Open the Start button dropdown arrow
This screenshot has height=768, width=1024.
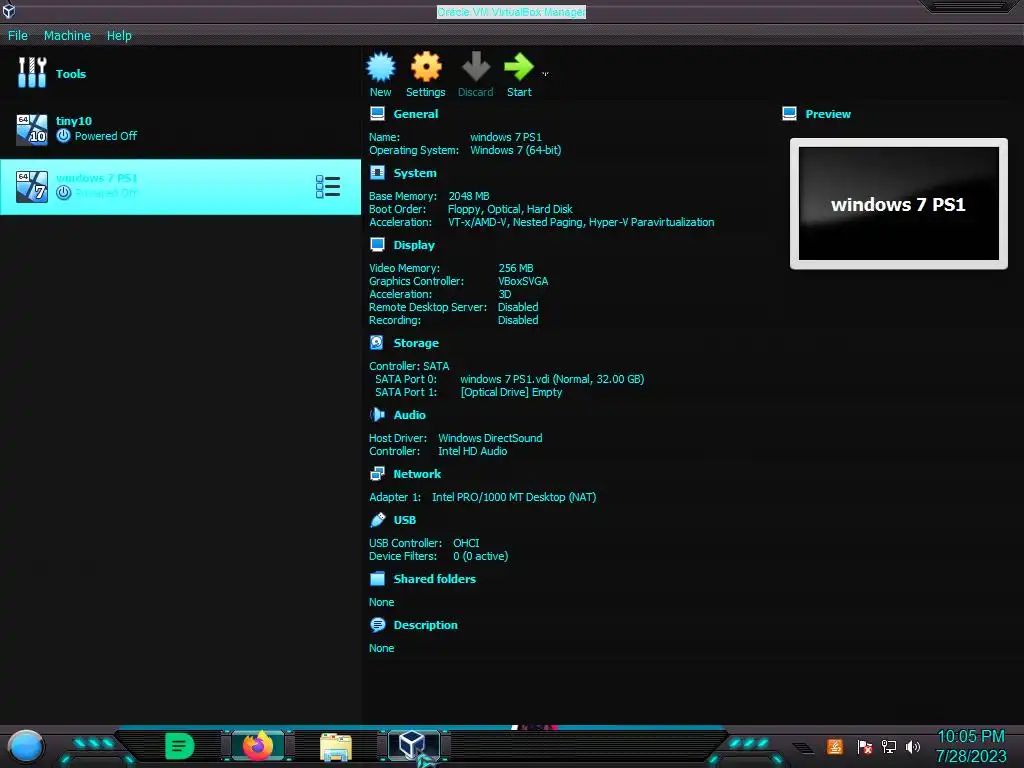pyautogui.click(x=545, y=74)
